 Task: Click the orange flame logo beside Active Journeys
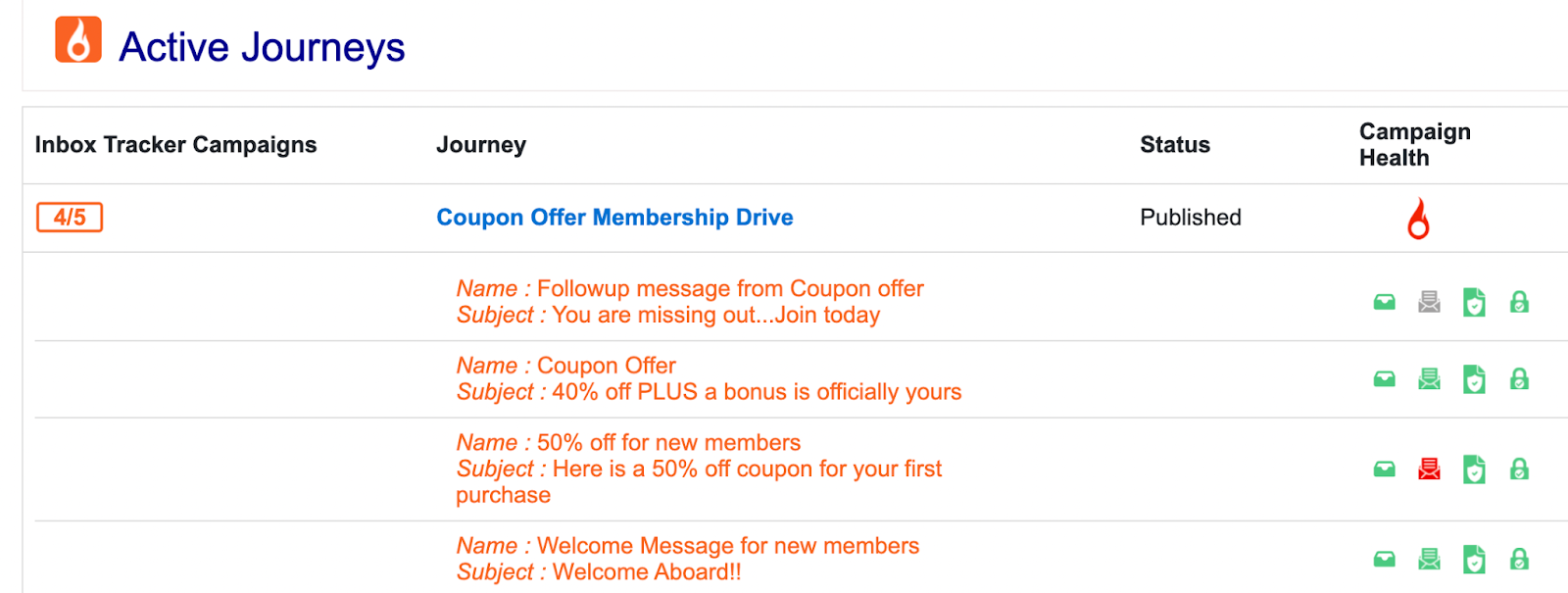(78, 39)
